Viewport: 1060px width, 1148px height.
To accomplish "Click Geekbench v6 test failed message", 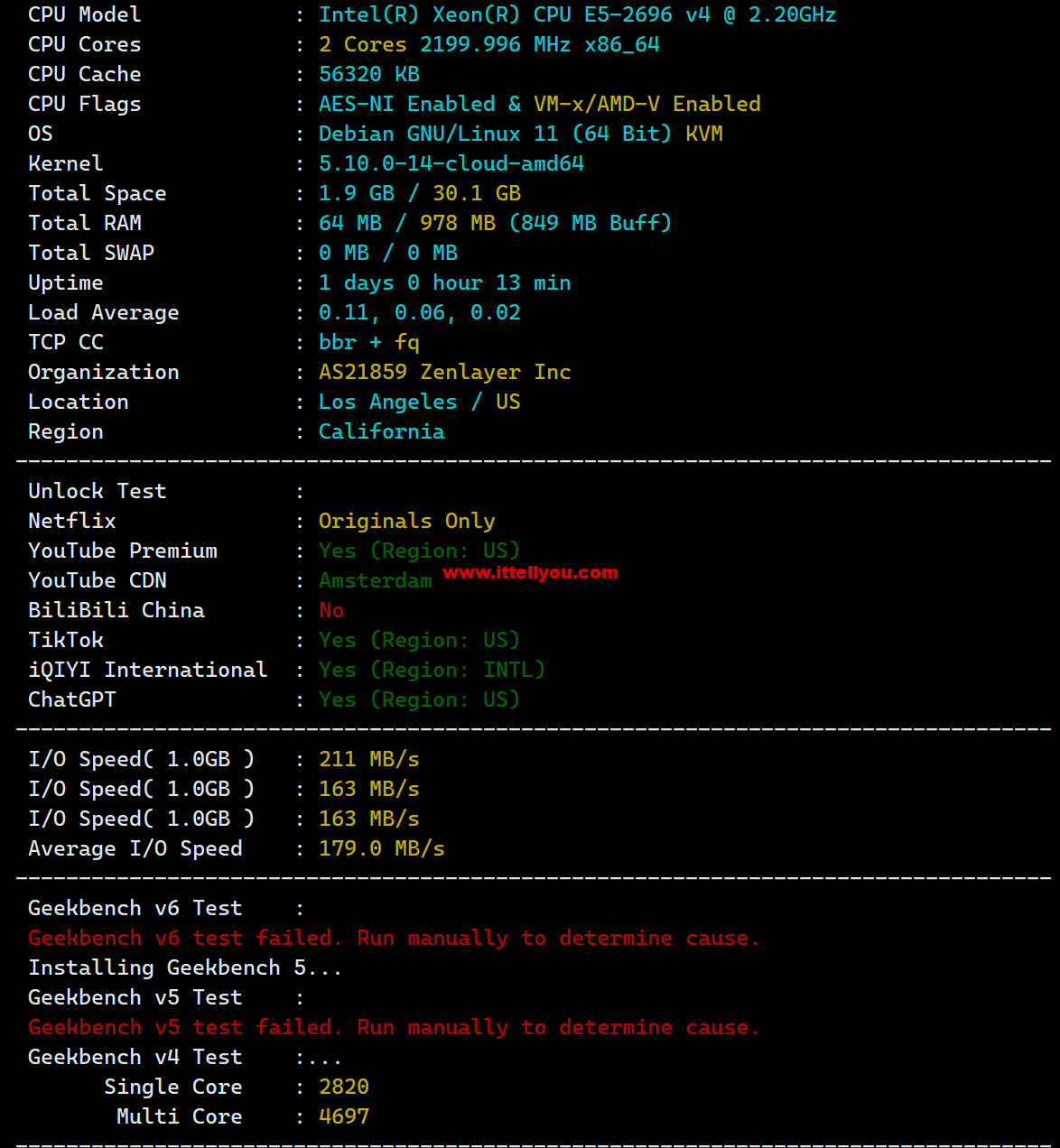I will 394,938.
